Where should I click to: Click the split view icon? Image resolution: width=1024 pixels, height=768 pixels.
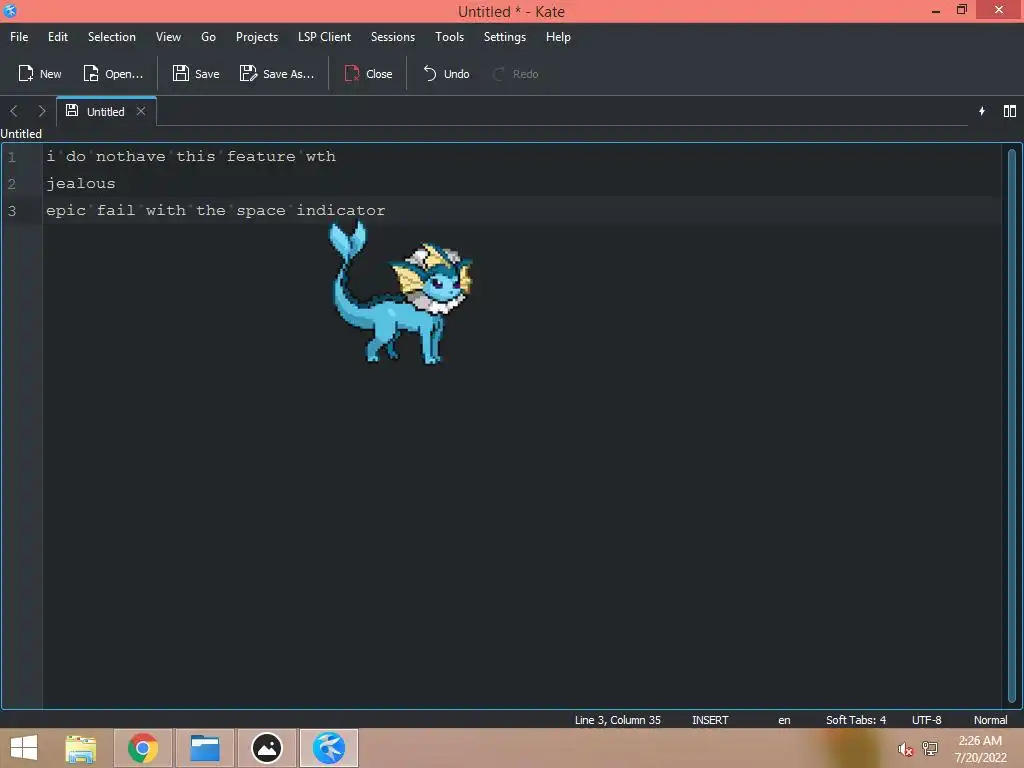coord(1010,111)
